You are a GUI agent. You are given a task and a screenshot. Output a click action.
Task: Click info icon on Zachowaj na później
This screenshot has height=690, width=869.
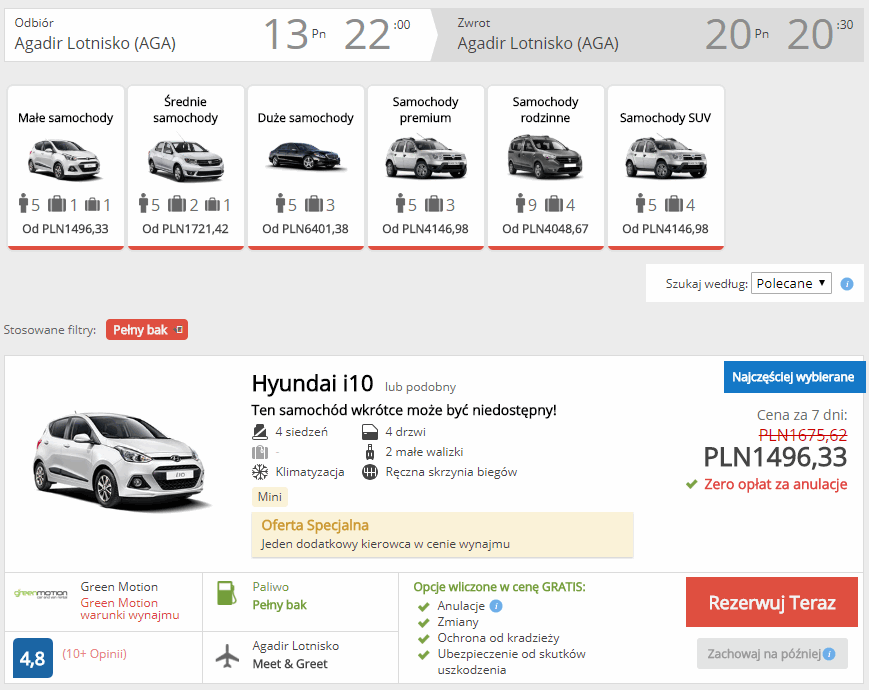829,654
